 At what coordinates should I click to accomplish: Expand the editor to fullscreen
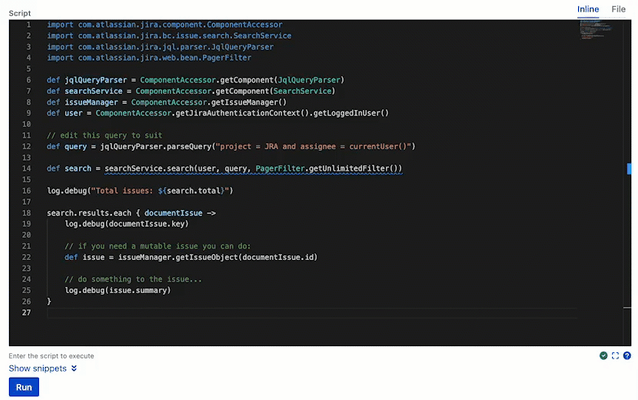615,356
